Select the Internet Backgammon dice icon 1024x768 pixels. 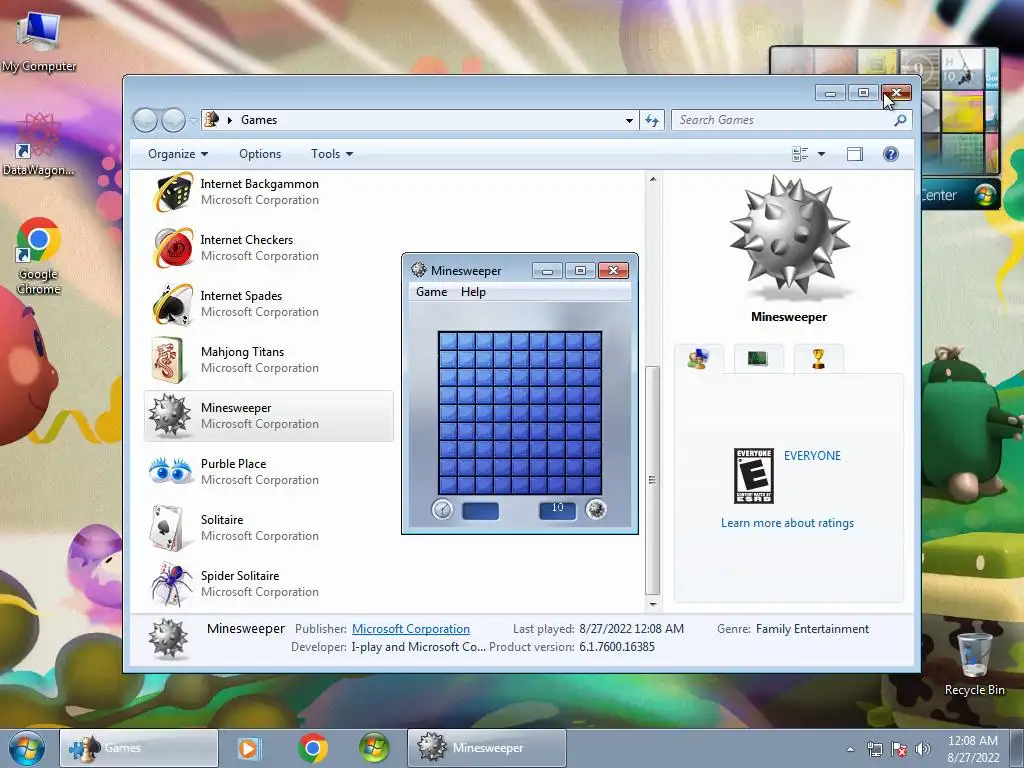[x=172, y=192]
